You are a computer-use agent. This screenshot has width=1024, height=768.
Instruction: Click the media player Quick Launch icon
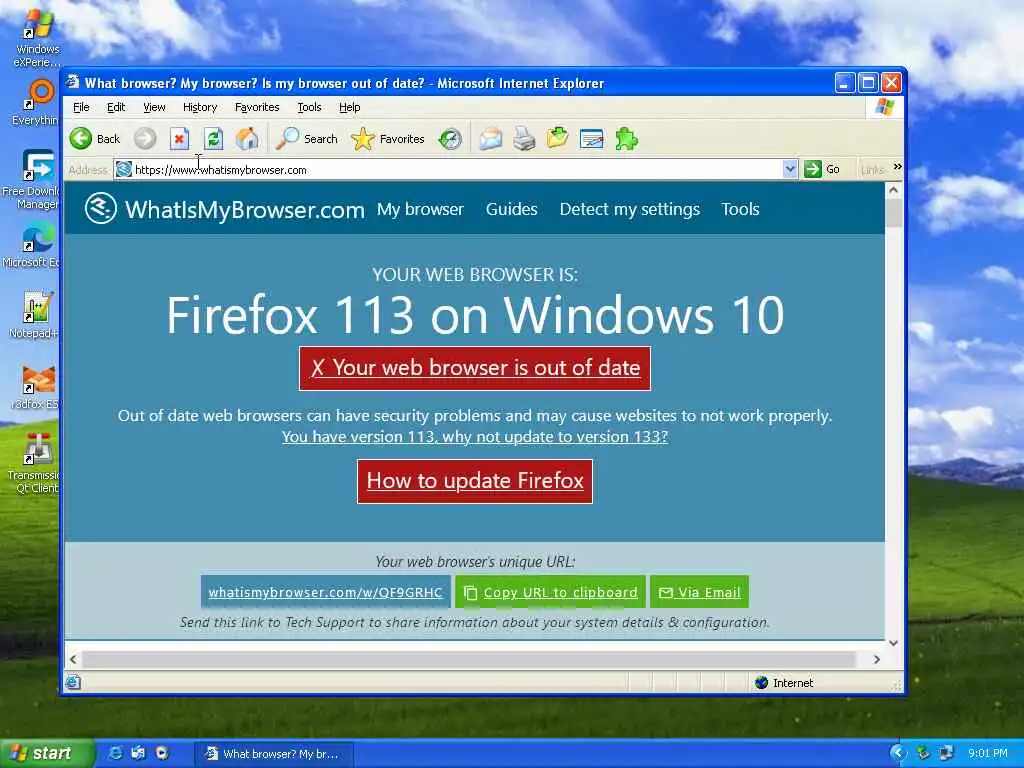(x=162, y=753)
